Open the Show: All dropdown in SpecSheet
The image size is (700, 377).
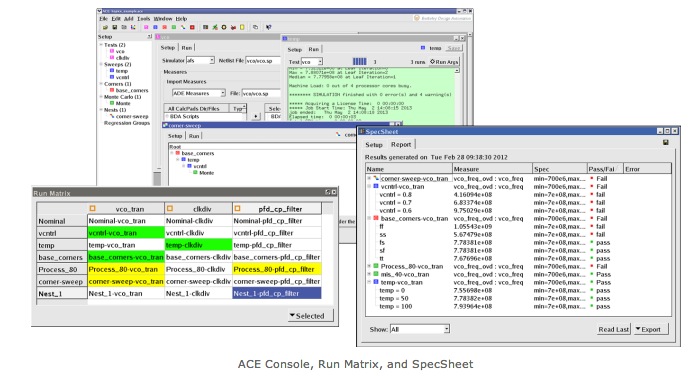click(x=420, y=329)
